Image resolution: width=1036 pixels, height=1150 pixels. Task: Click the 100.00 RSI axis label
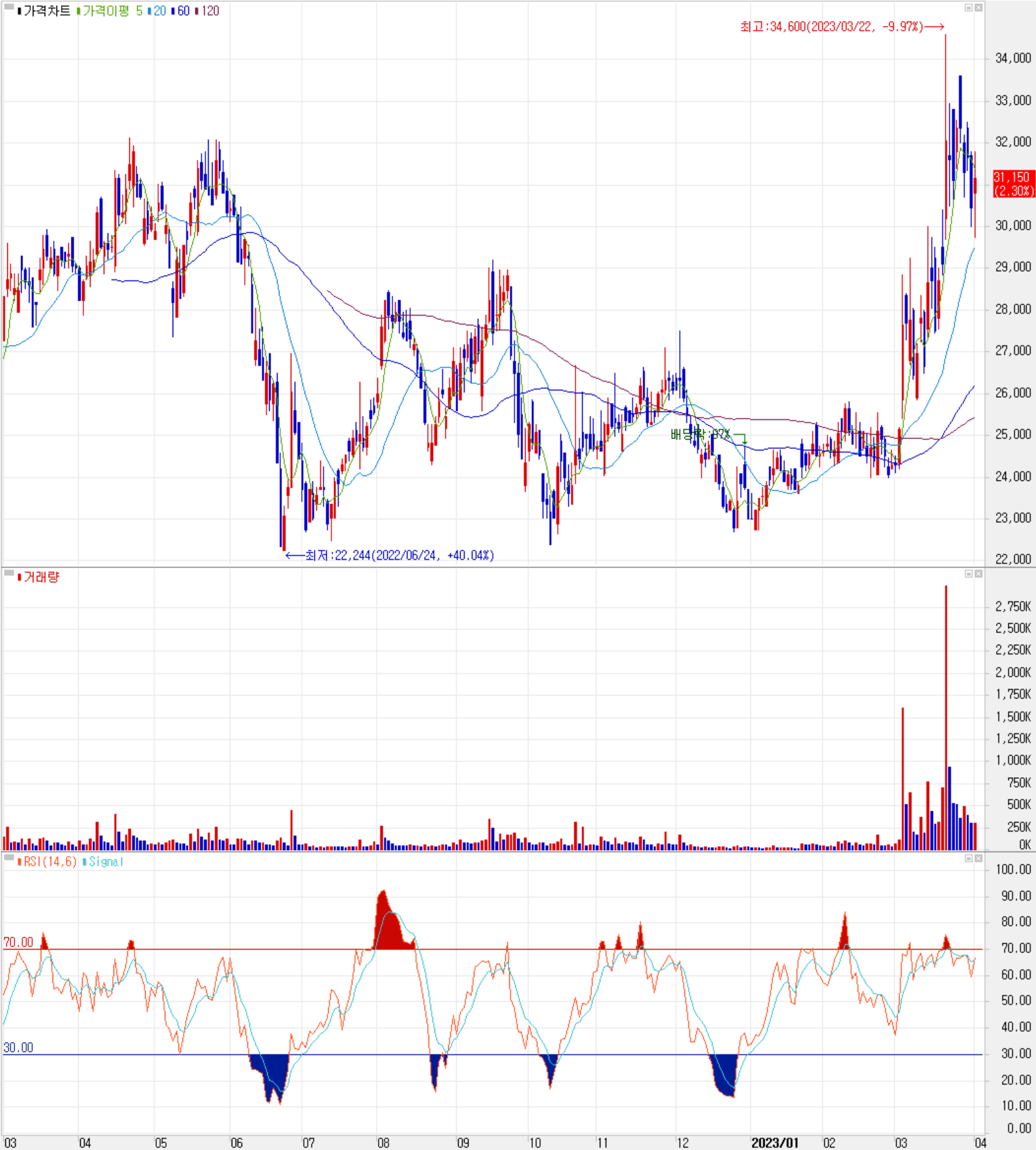coord(1013,870)
